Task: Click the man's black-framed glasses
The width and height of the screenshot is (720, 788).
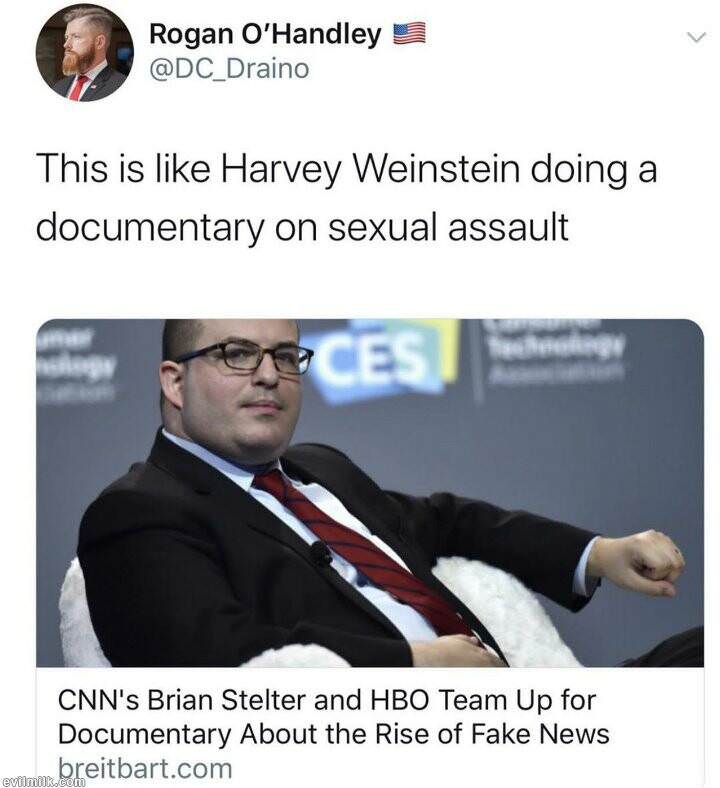Action: 244,357
